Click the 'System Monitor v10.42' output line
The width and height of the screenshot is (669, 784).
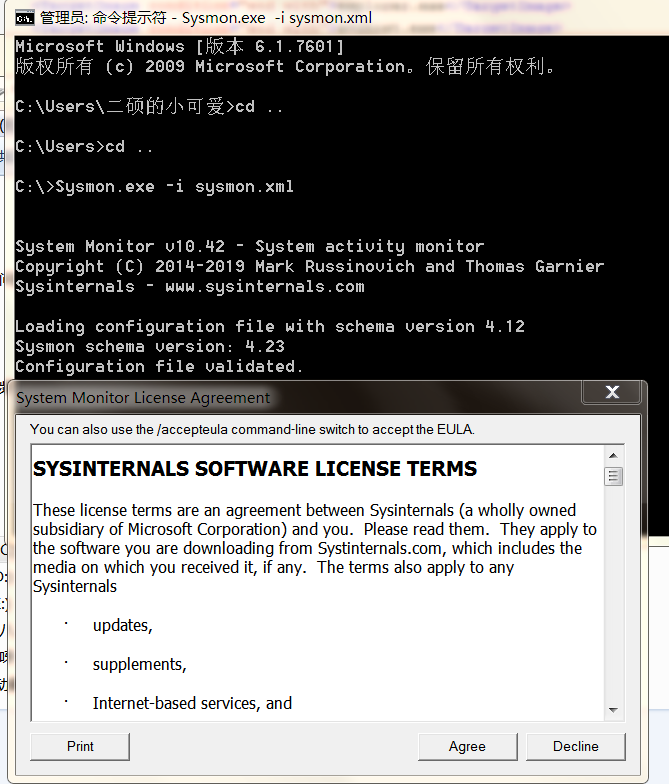tap(250, 246)
